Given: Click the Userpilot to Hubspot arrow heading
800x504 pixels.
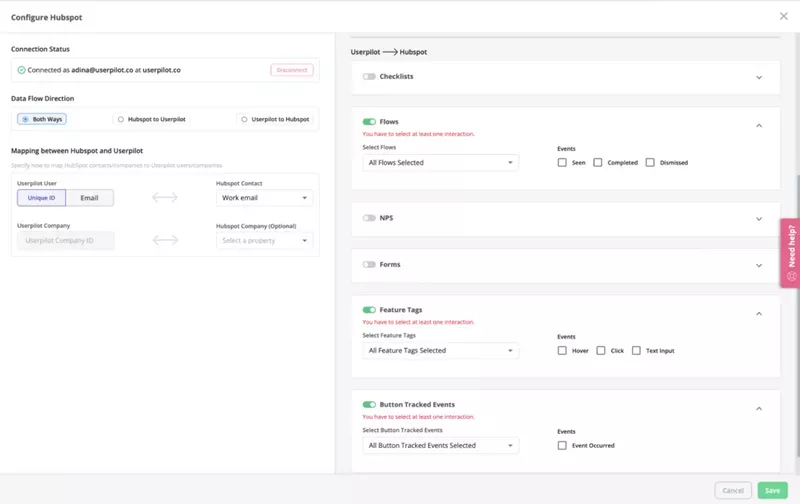Looking at the screenshot, I should (x=389, y=52).
